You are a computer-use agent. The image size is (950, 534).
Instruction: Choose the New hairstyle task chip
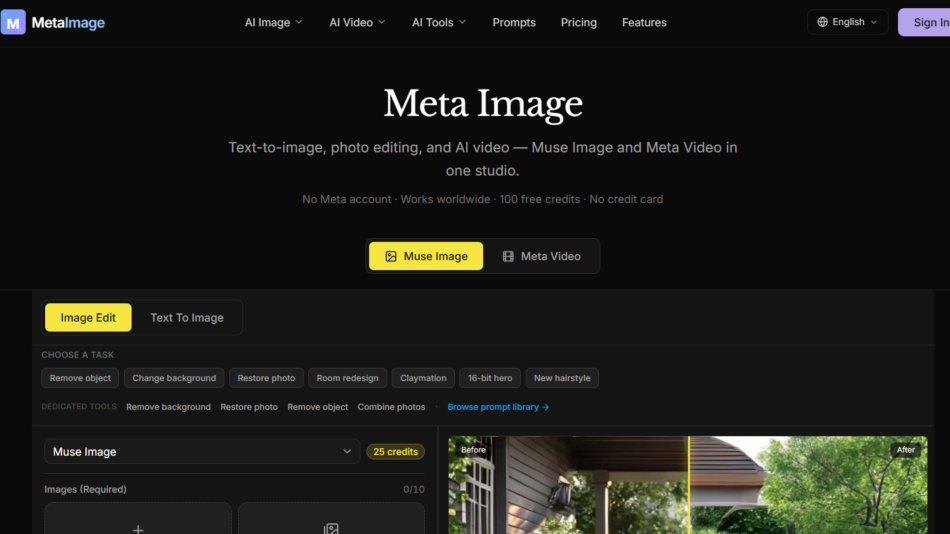pyautogui.click(x=562, y=378)
